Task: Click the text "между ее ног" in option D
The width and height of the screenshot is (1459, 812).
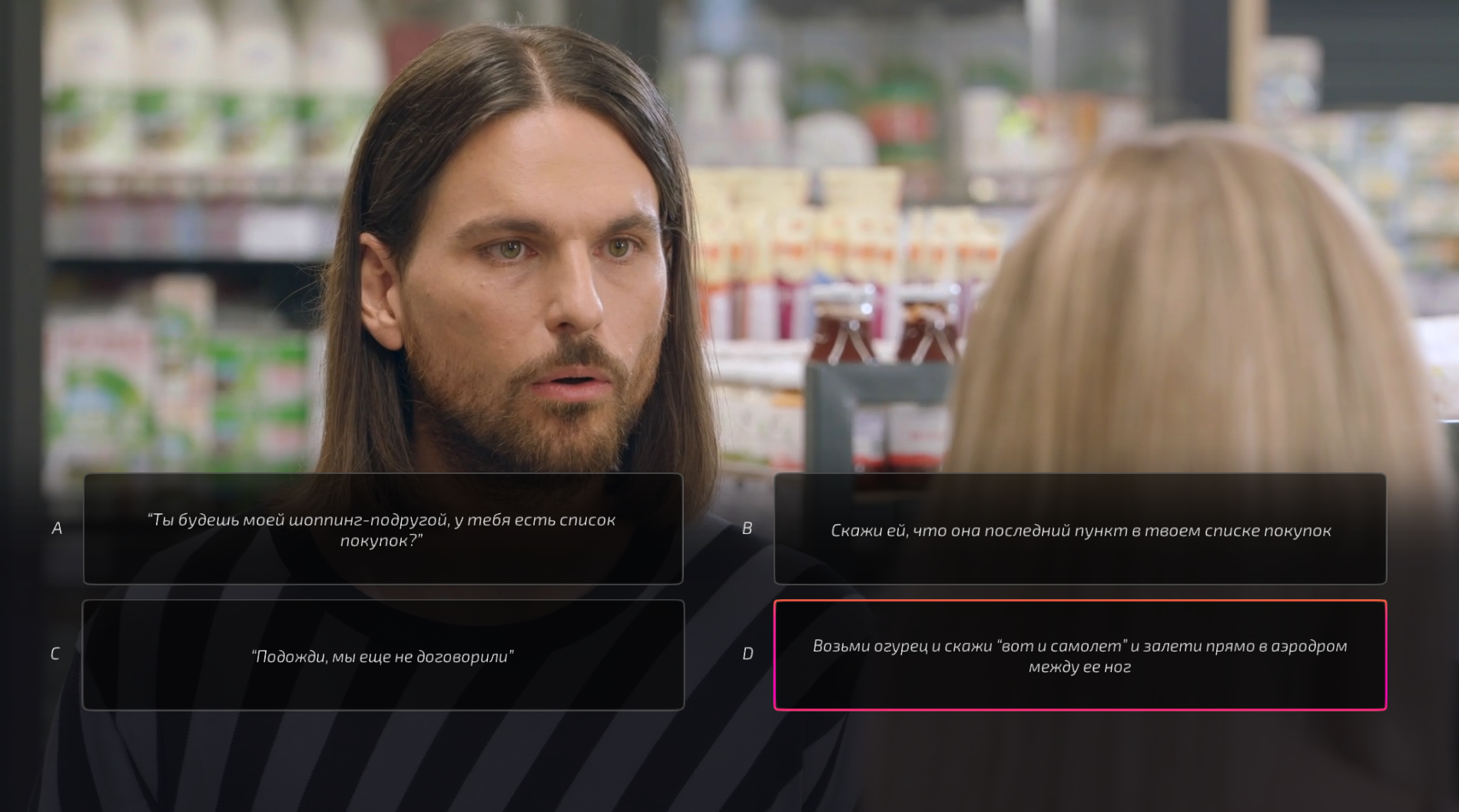Action: tap(1079, 667)
